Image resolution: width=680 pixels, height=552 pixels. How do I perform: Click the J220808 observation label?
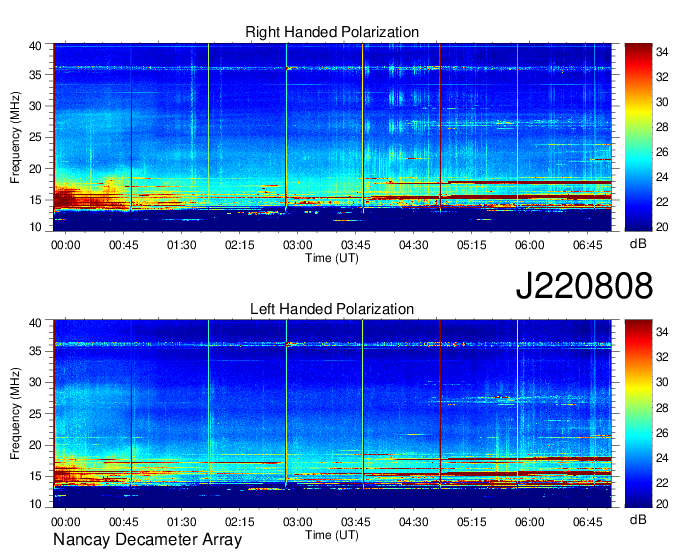[x=584, y=286]
